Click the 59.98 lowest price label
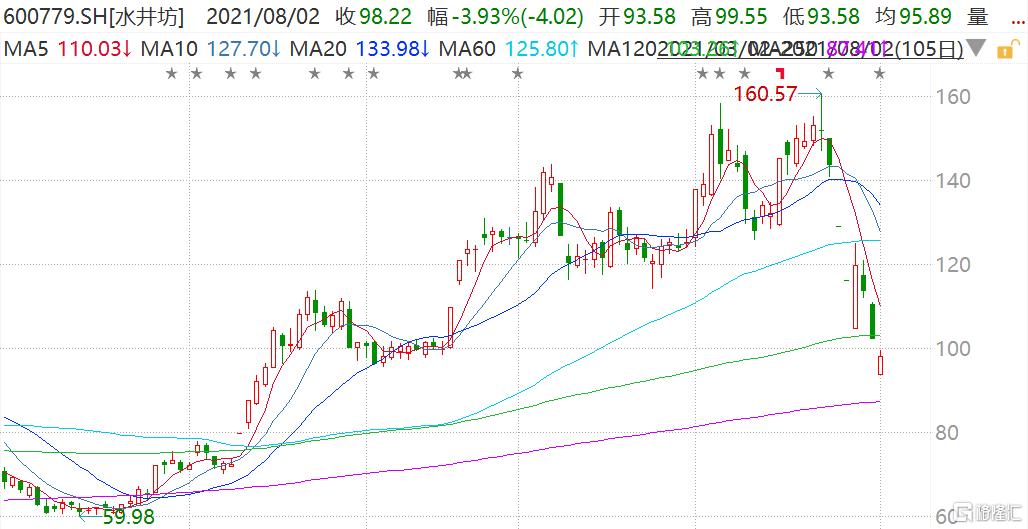The width and height of the screenshot is (1028, 529). 128,517
